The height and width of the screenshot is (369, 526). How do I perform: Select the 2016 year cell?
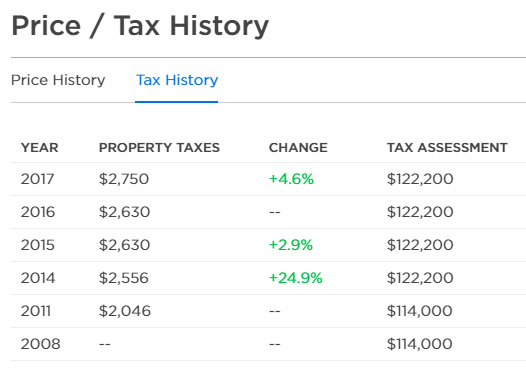pos(38,212)
